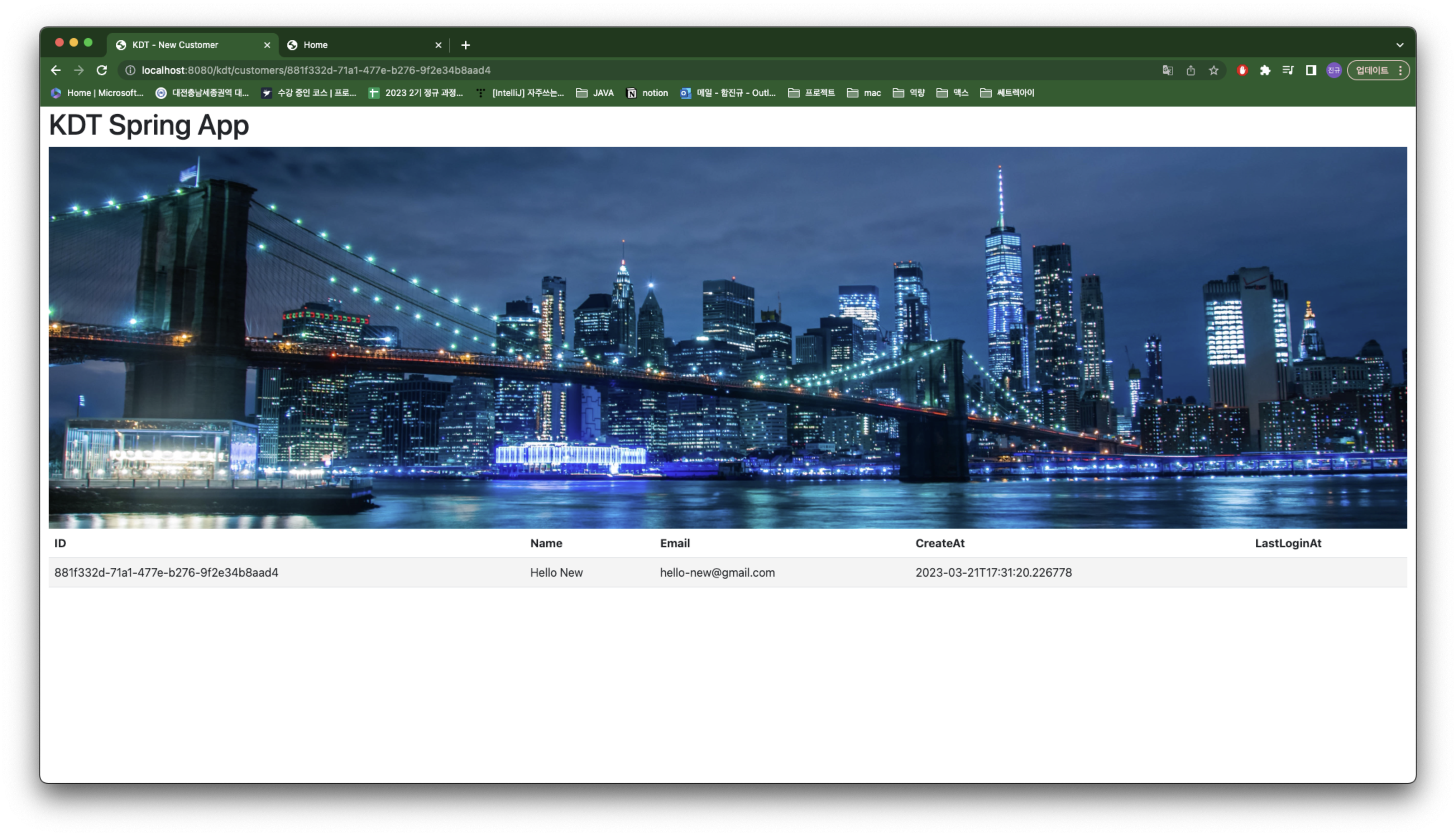Close the KDT - New Customer tab
Screen dimensions: 1456x836
(267, 45)
